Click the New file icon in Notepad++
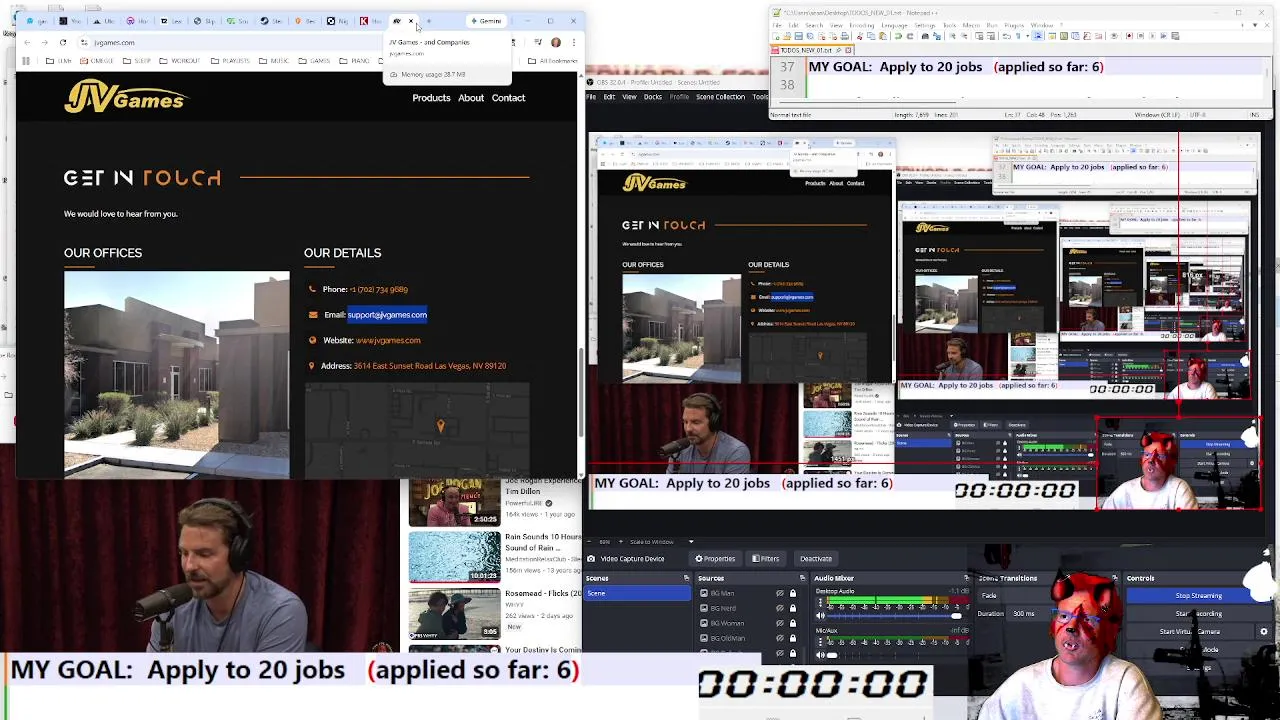 tap(776, 36)
